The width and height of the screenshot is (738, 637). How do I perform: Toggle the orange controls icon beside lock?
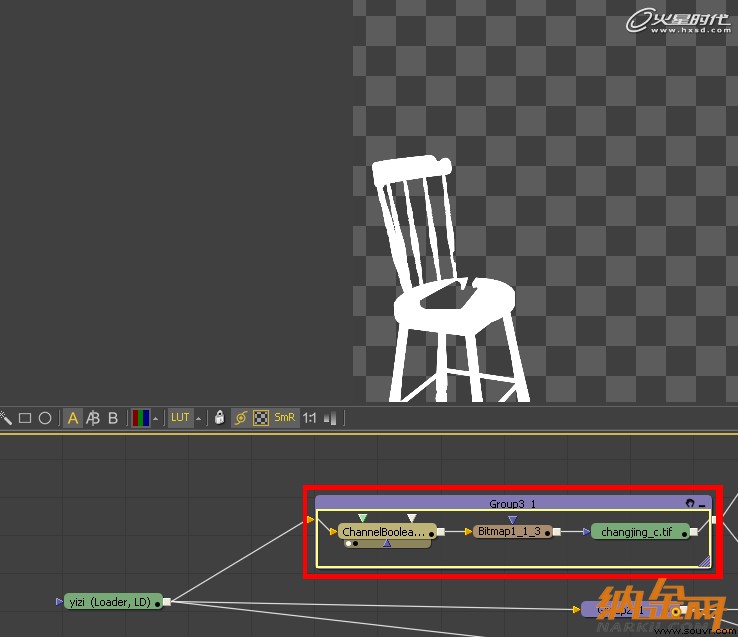(x=241, y=418)
